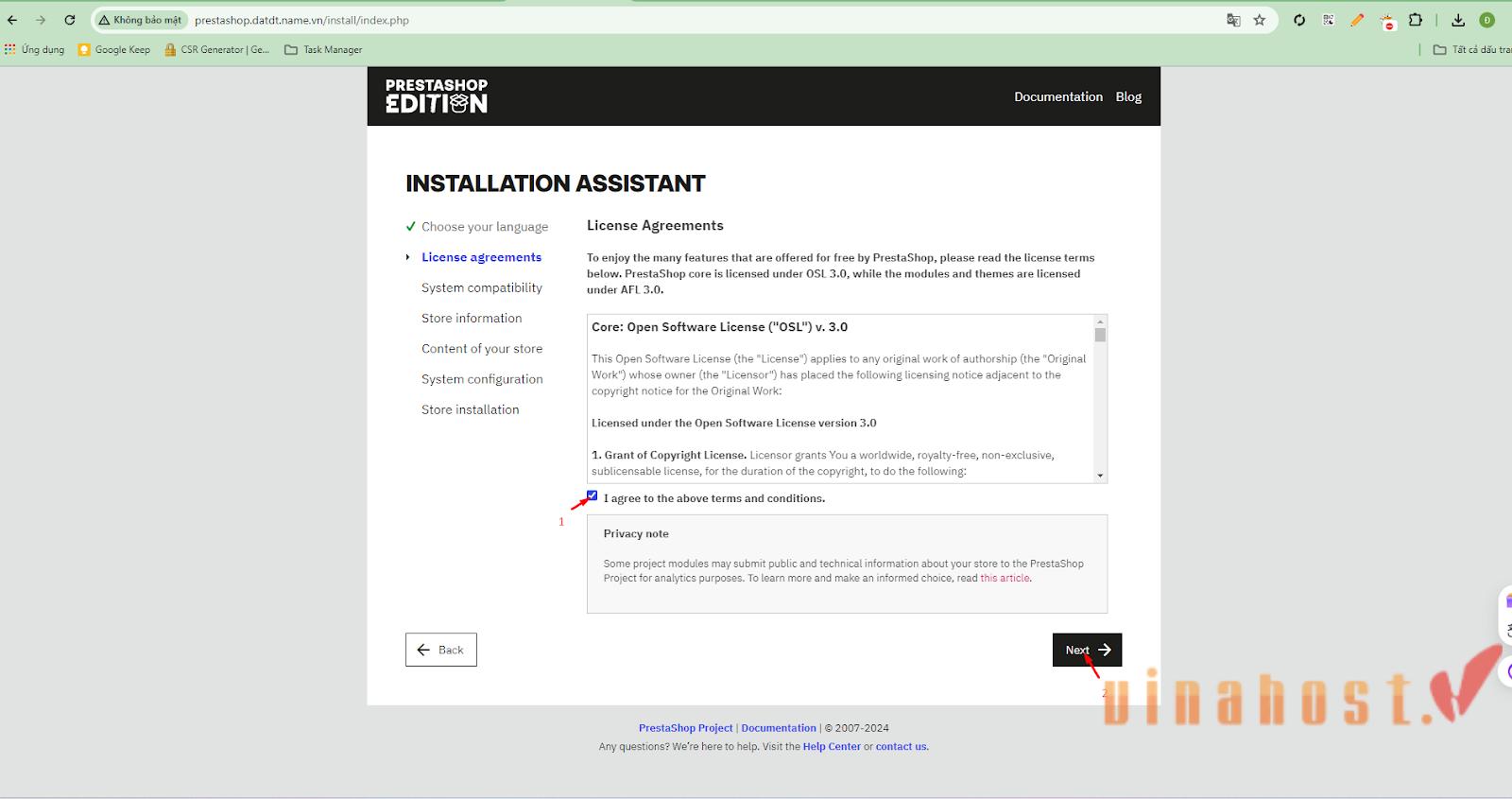Click the URL in the address bar

301,20
